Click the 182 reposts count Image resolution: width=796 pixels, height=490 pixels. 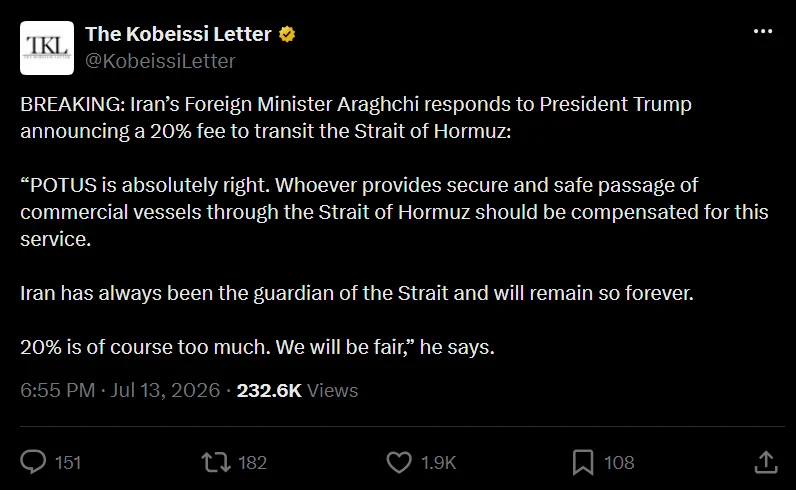click(x=252, y=463)
